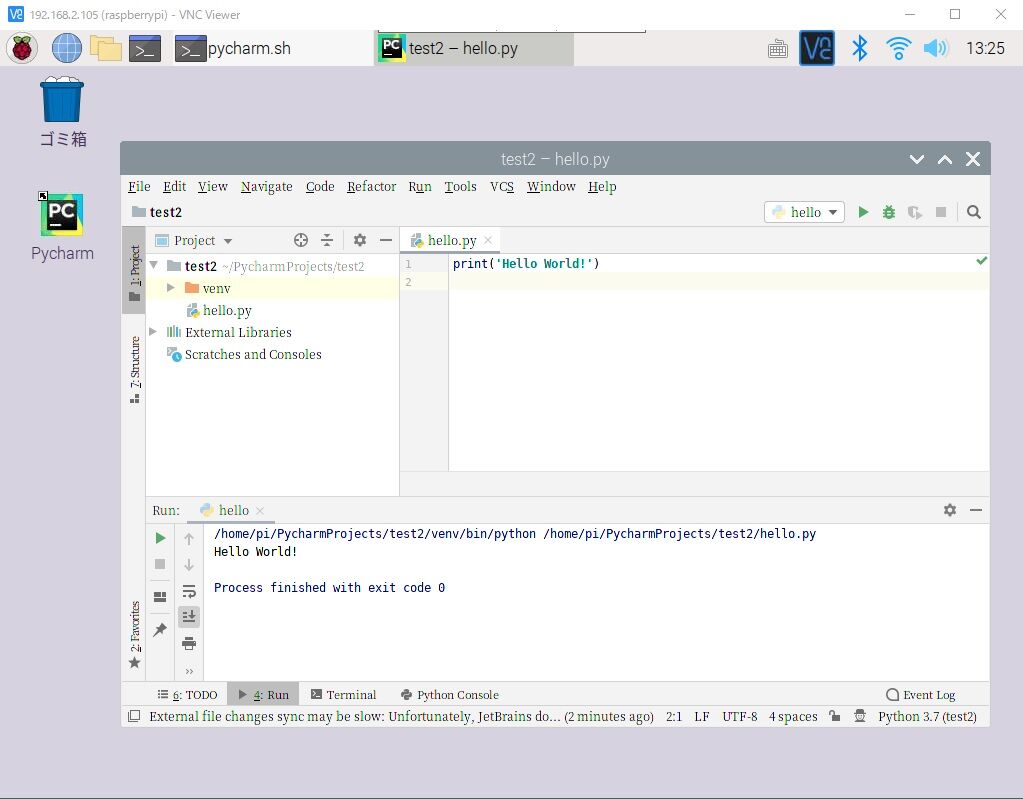1023x799 pixels.
Task: Select hello.py in project tree
Action: pyautogui.click(x=227, y=310)
